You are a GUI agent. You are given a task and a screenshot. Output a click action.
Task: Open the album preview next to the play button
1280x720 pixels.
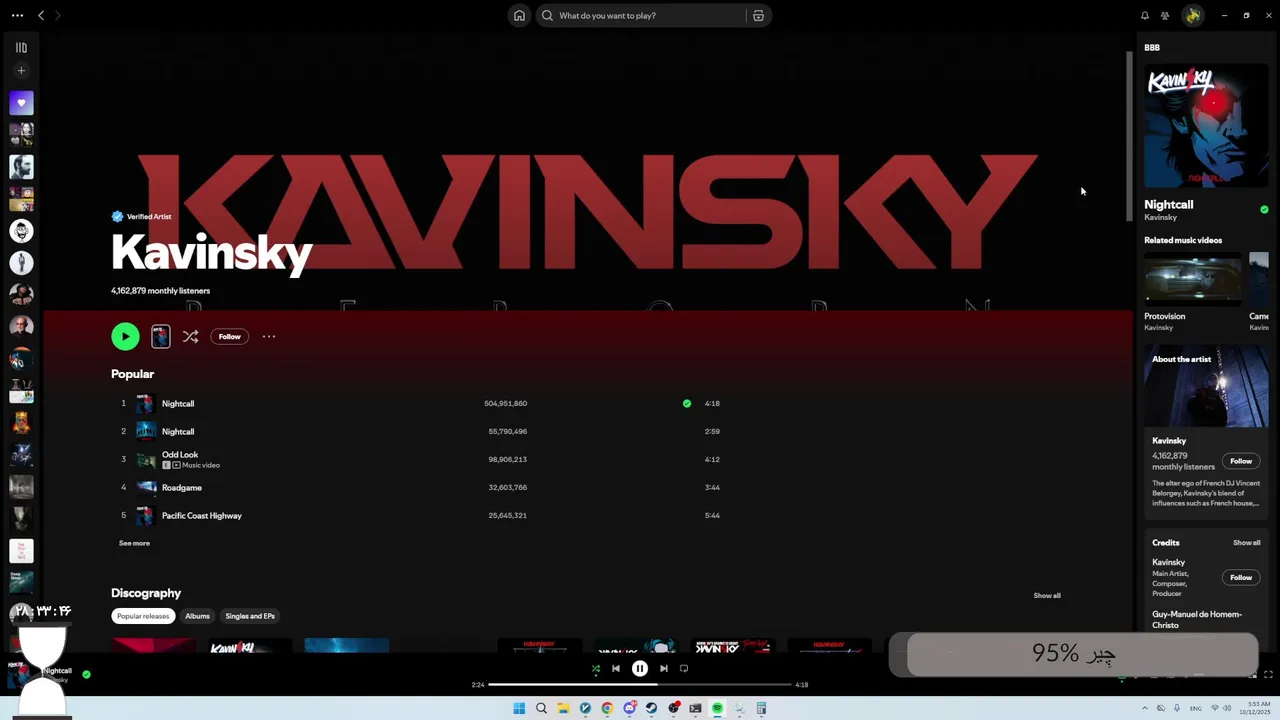click(161, 336)
